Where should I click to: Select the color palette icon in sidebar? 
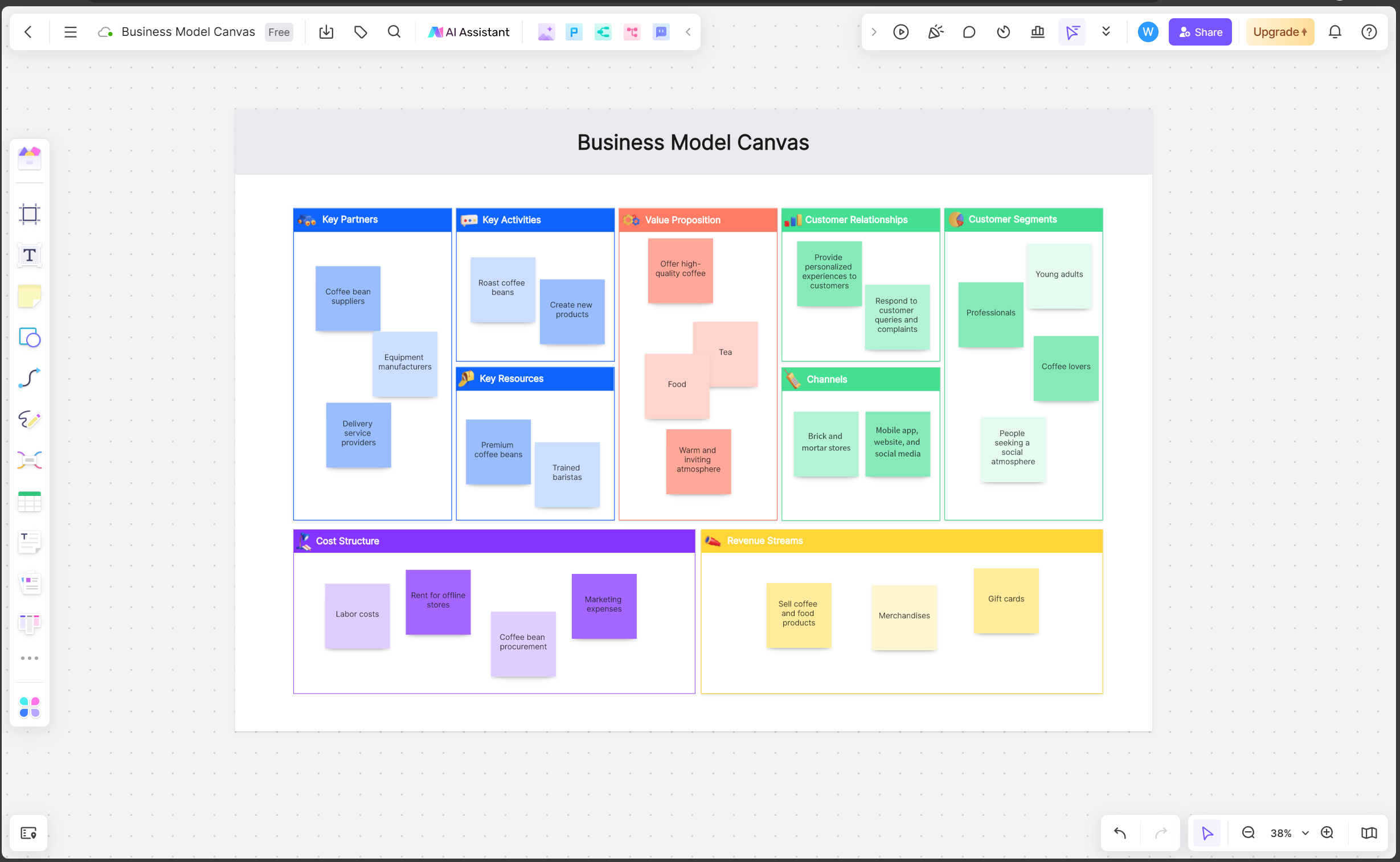point(29,707)
